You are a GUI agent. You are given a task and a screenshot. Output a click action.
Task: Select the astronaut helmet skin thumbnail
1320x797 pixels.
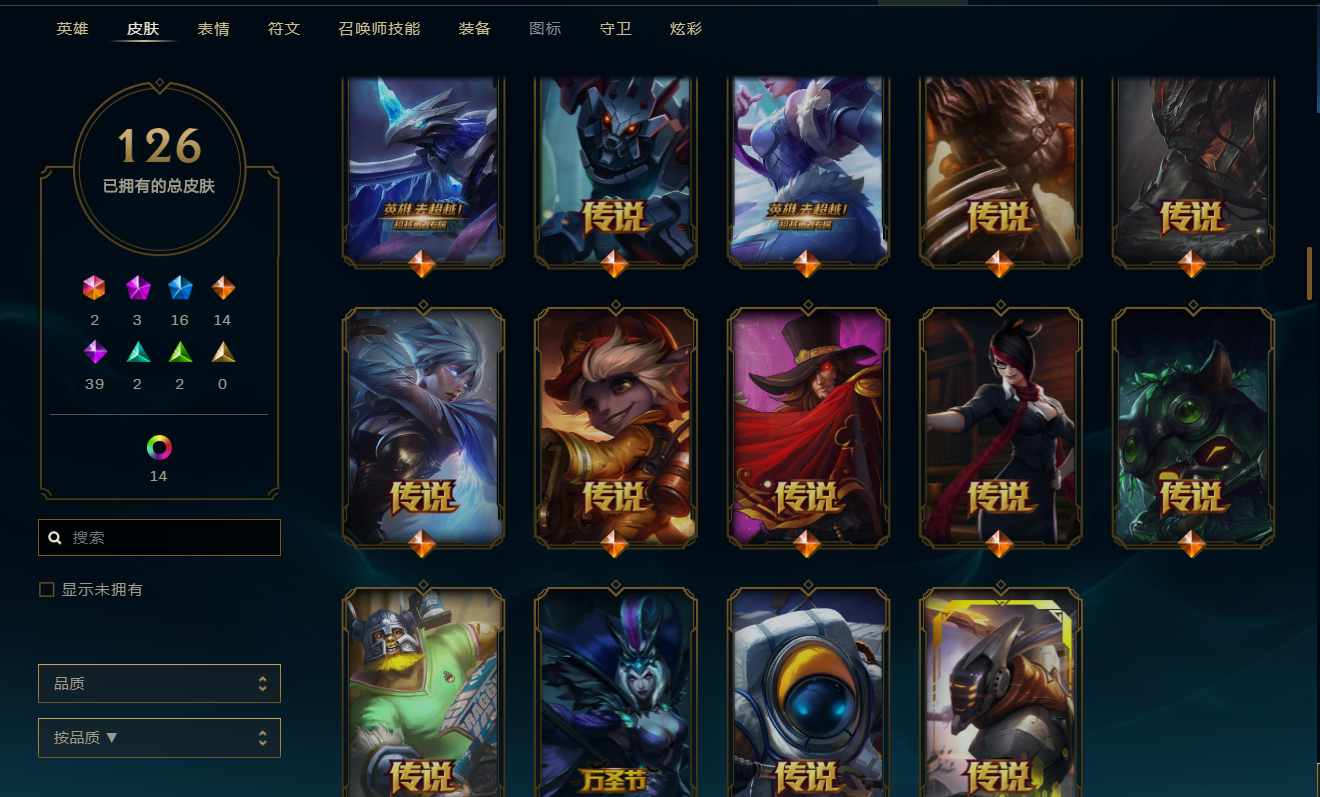coord(807,692)
